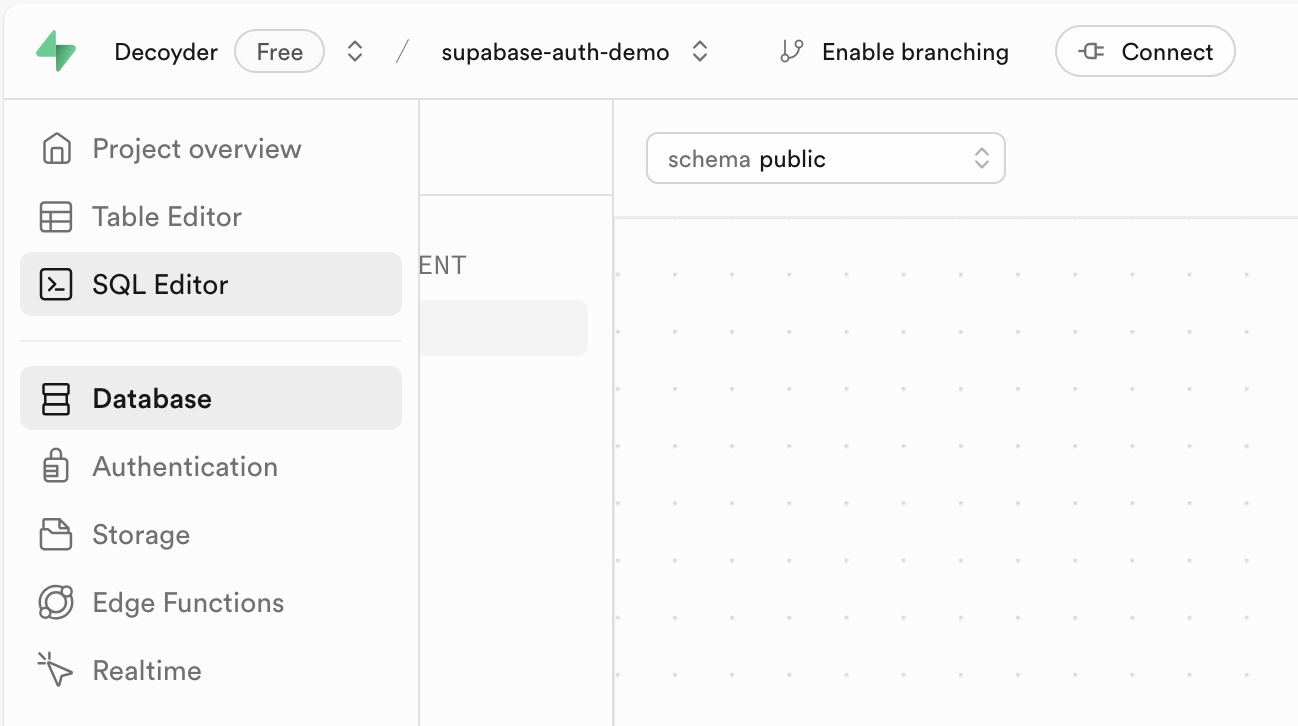Viewport: 1298px width, 726px height.
Task: Click the Realtime cursor icon
Action: click(x=56, y=670)
